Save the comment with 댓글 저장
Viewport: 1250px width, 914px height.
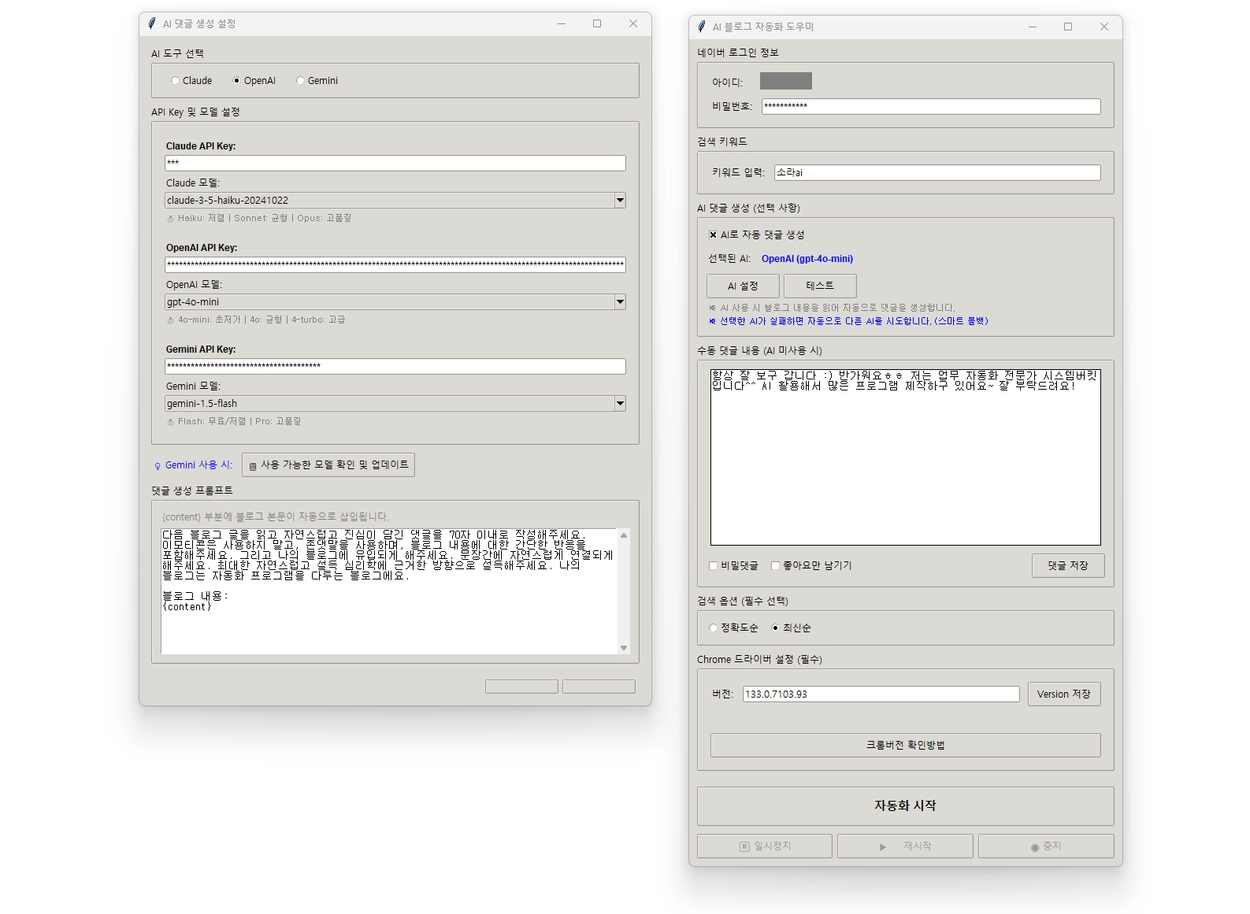pos(1067,565)
